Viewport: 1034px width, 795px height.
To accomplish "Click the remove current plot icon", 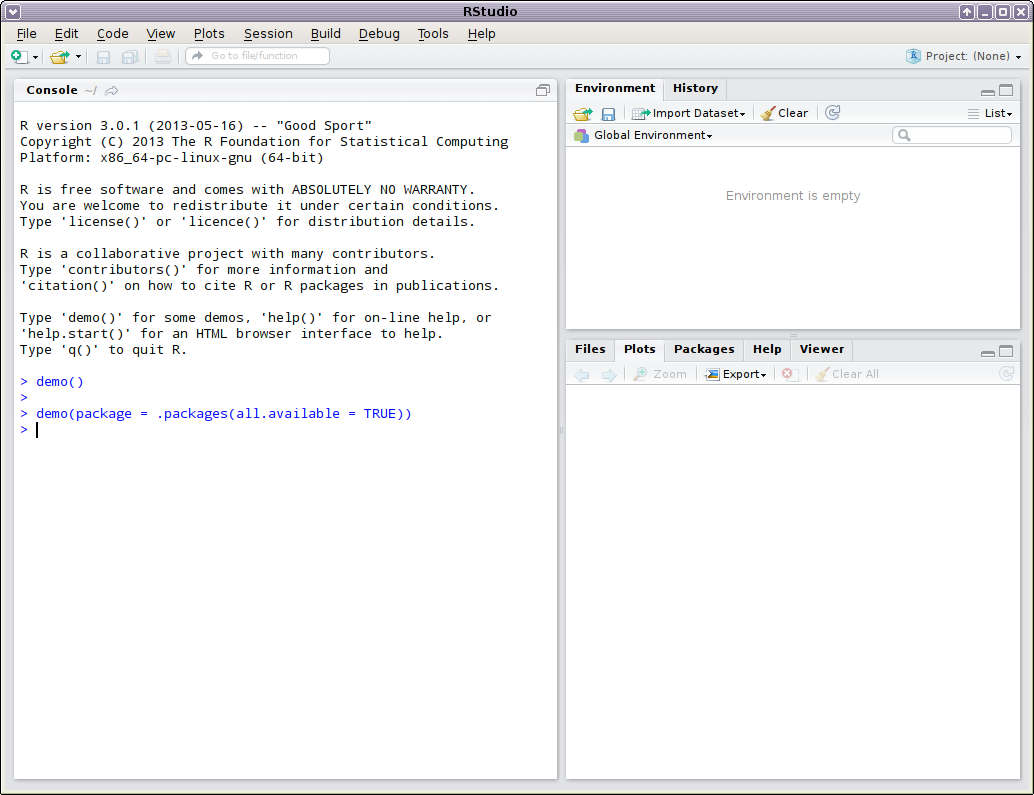I will 789,374.
